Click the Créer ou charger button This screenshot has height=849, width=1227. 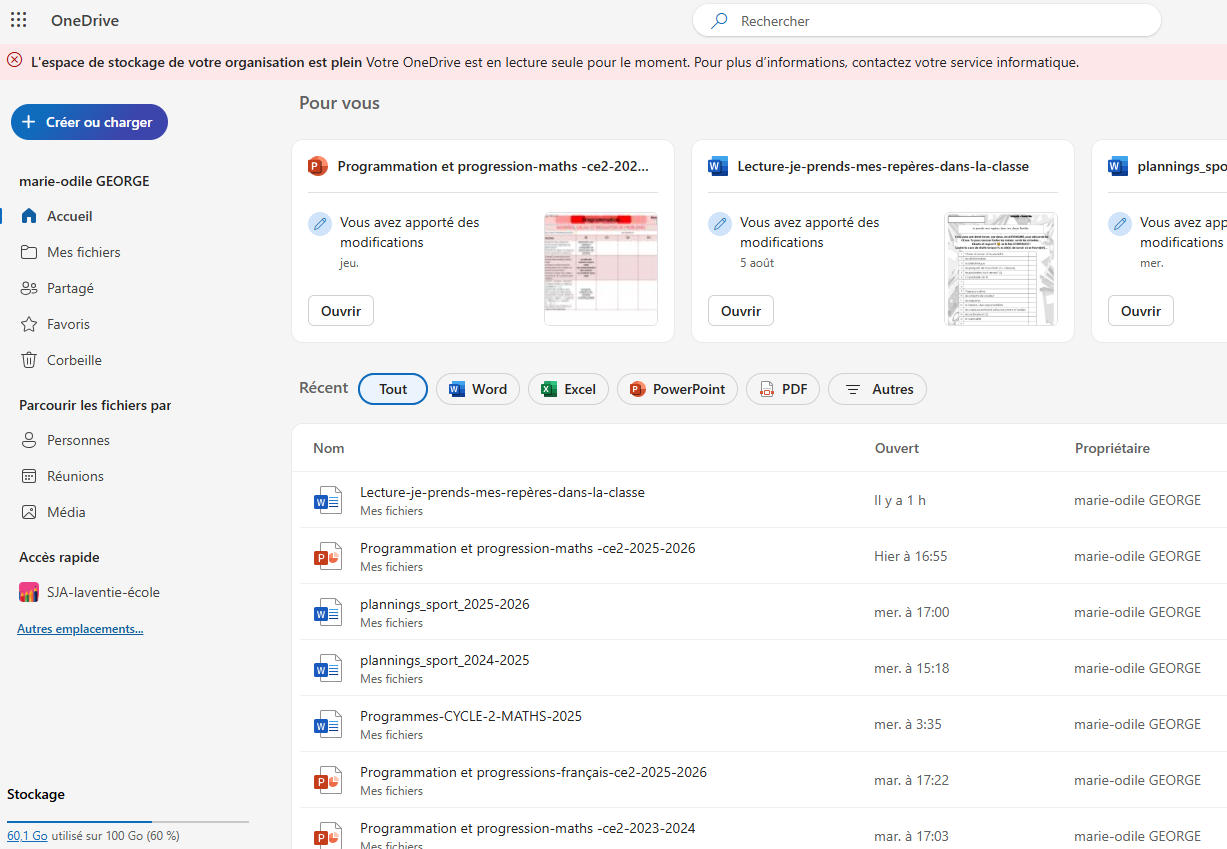pos(89,122)
